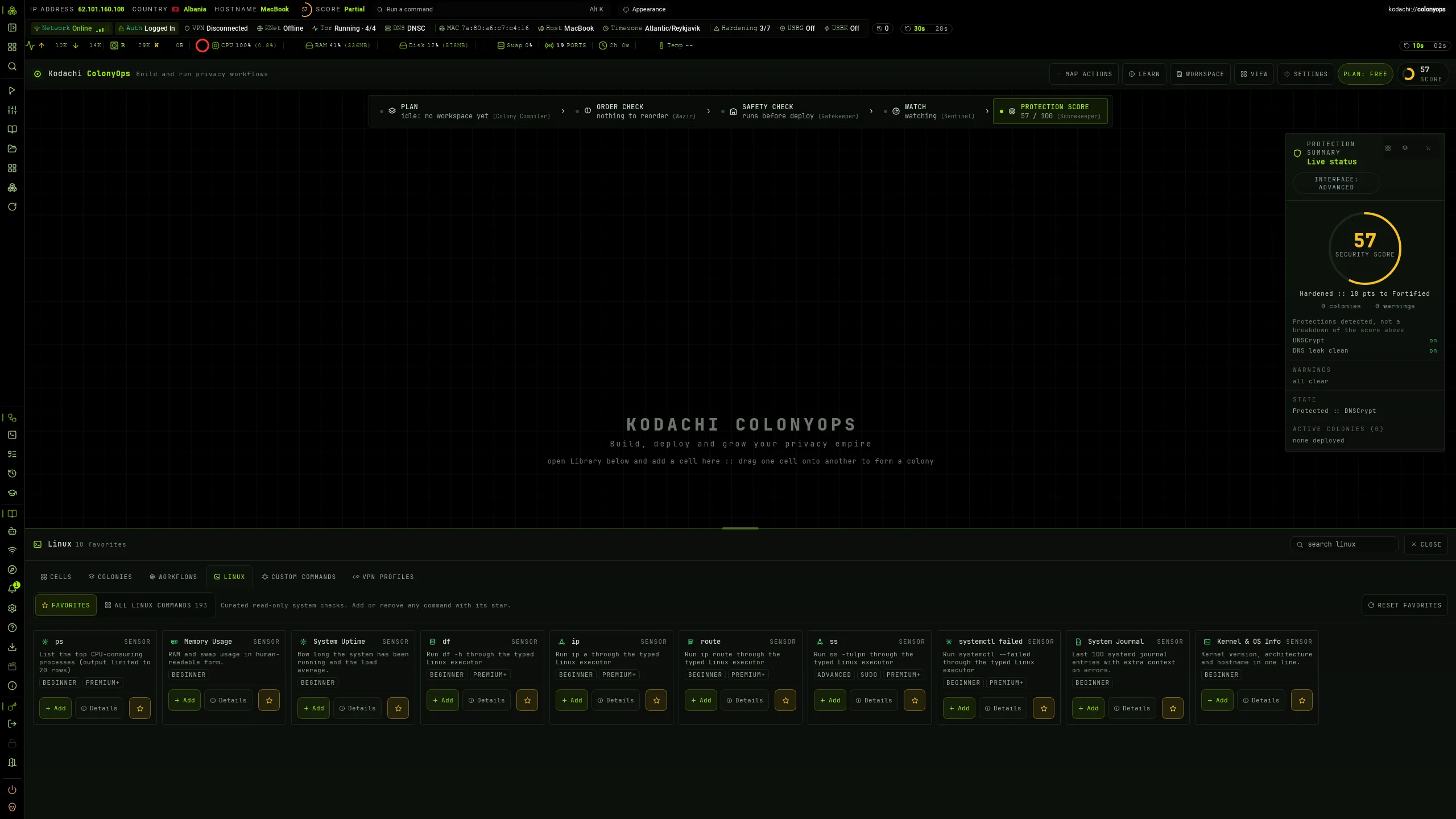Open Details for System Journal card
1456x819 pixels.
click(x=1132, y=708)
